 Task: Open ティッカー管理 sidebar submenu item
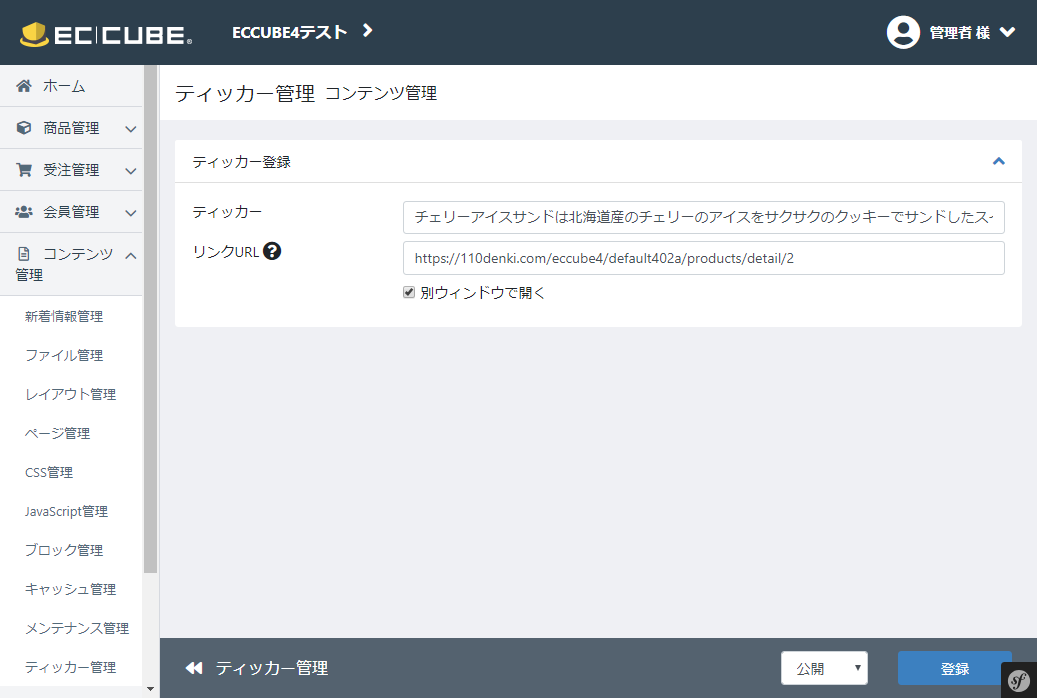71,668
